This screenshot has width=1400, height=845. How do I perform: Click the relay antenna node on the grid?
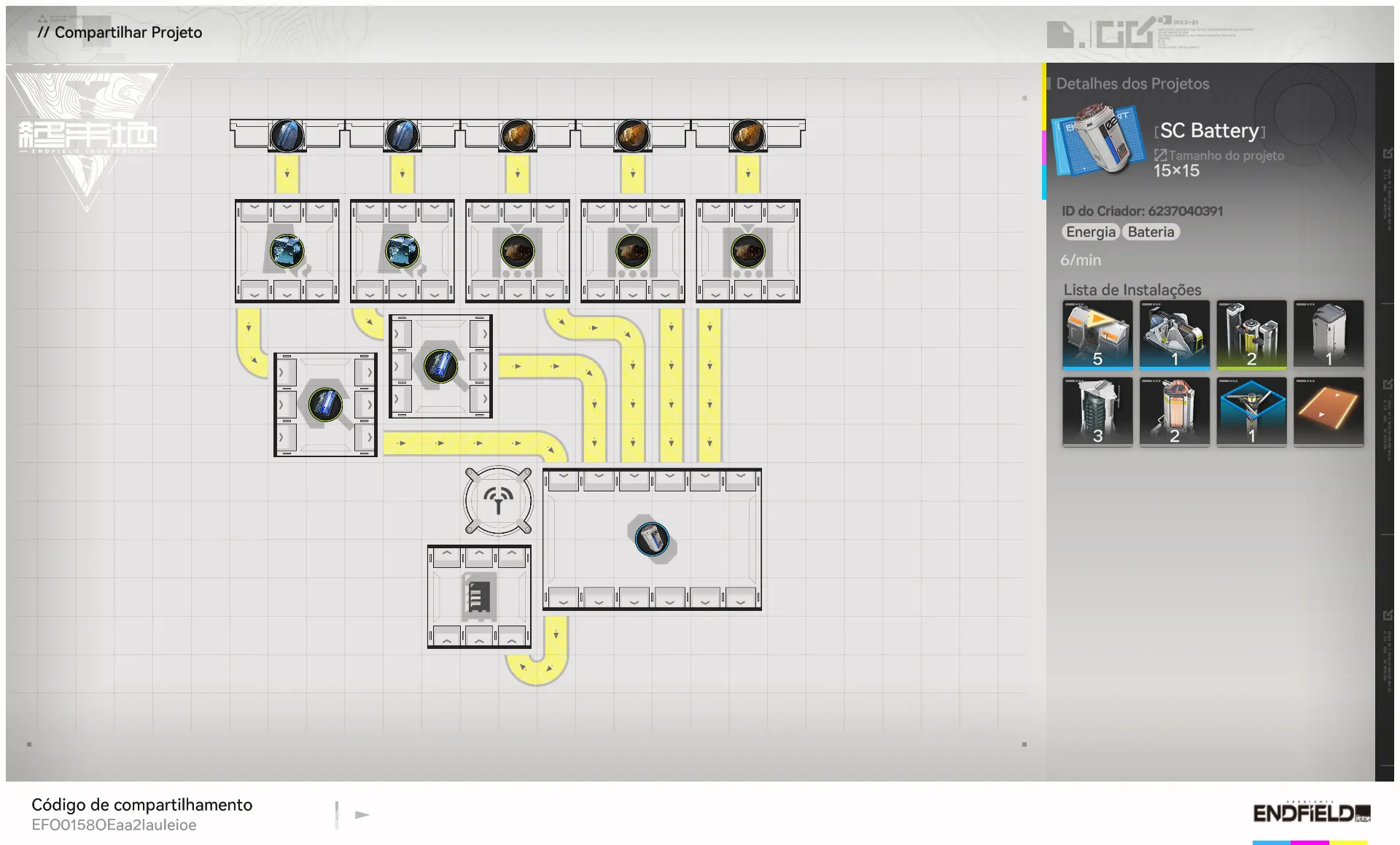tap(499, 501)
